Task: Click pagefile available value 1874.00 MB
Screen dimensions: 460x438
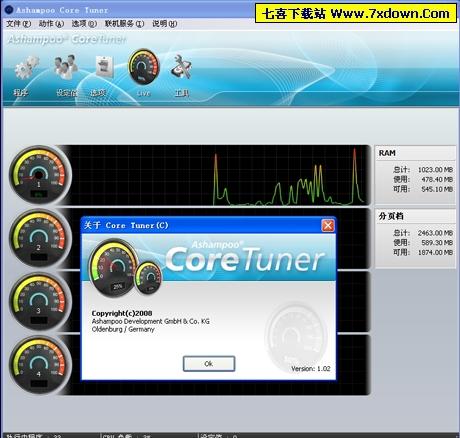Action: point(435,253)
